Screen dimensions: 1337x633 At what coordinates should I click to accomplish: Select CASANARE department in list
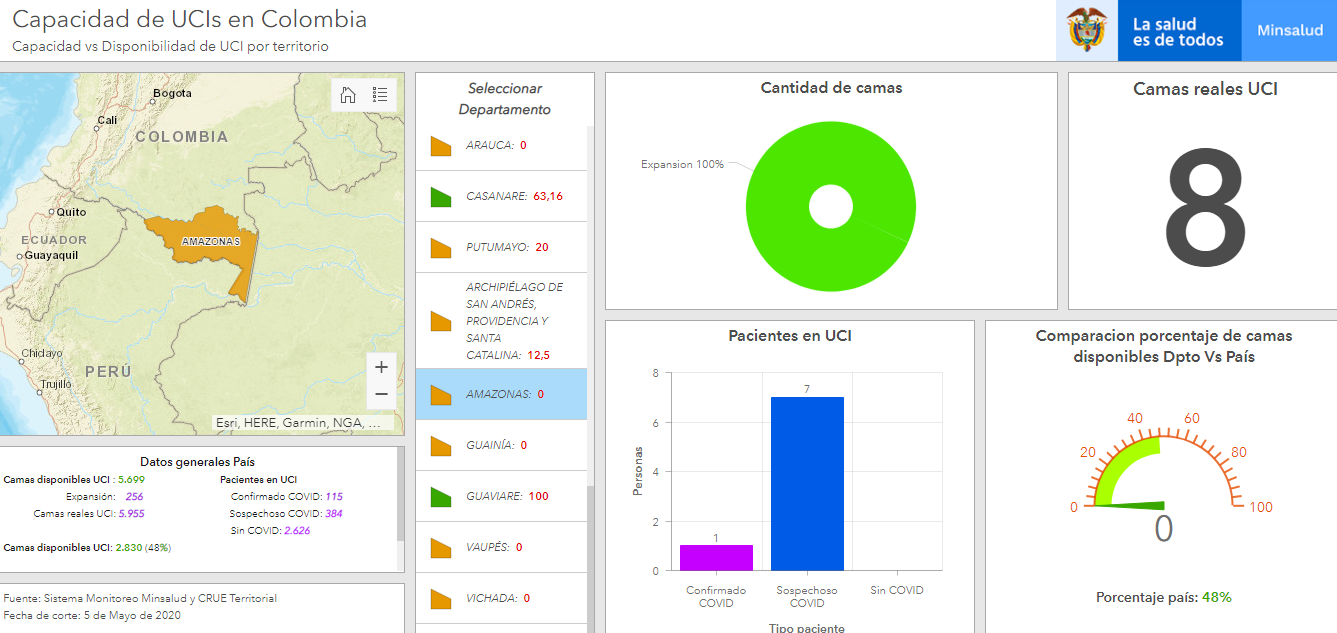(501, 196)
